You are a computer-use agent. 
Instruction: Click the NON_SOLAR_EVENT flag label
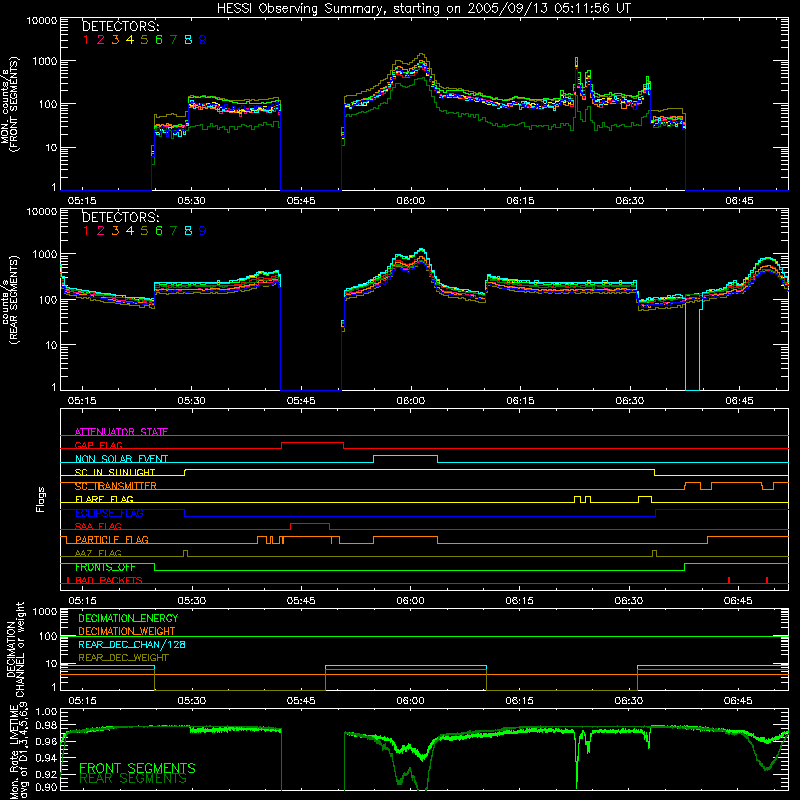coord(121,459)
